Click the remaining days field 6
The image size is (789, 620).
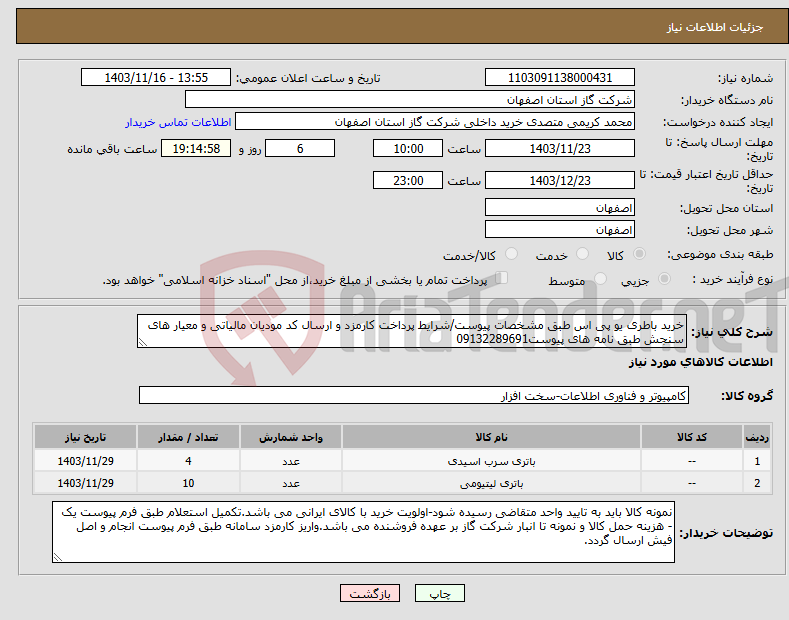pyautogui.click(x=300, y=148)
